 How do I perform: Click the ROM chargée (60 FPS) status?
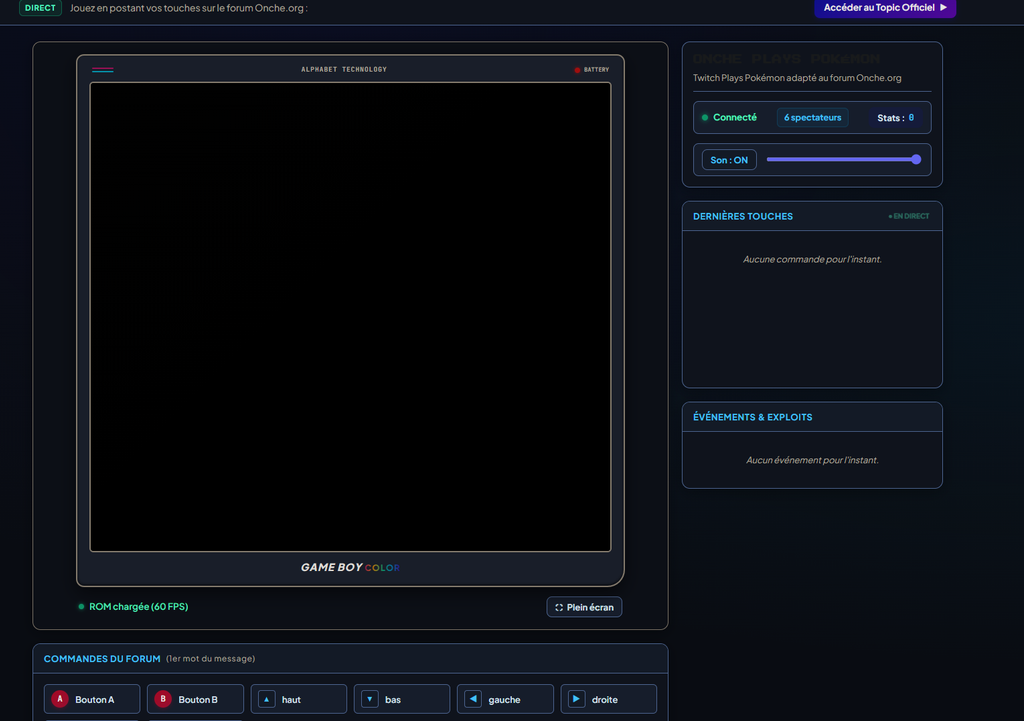138,607
